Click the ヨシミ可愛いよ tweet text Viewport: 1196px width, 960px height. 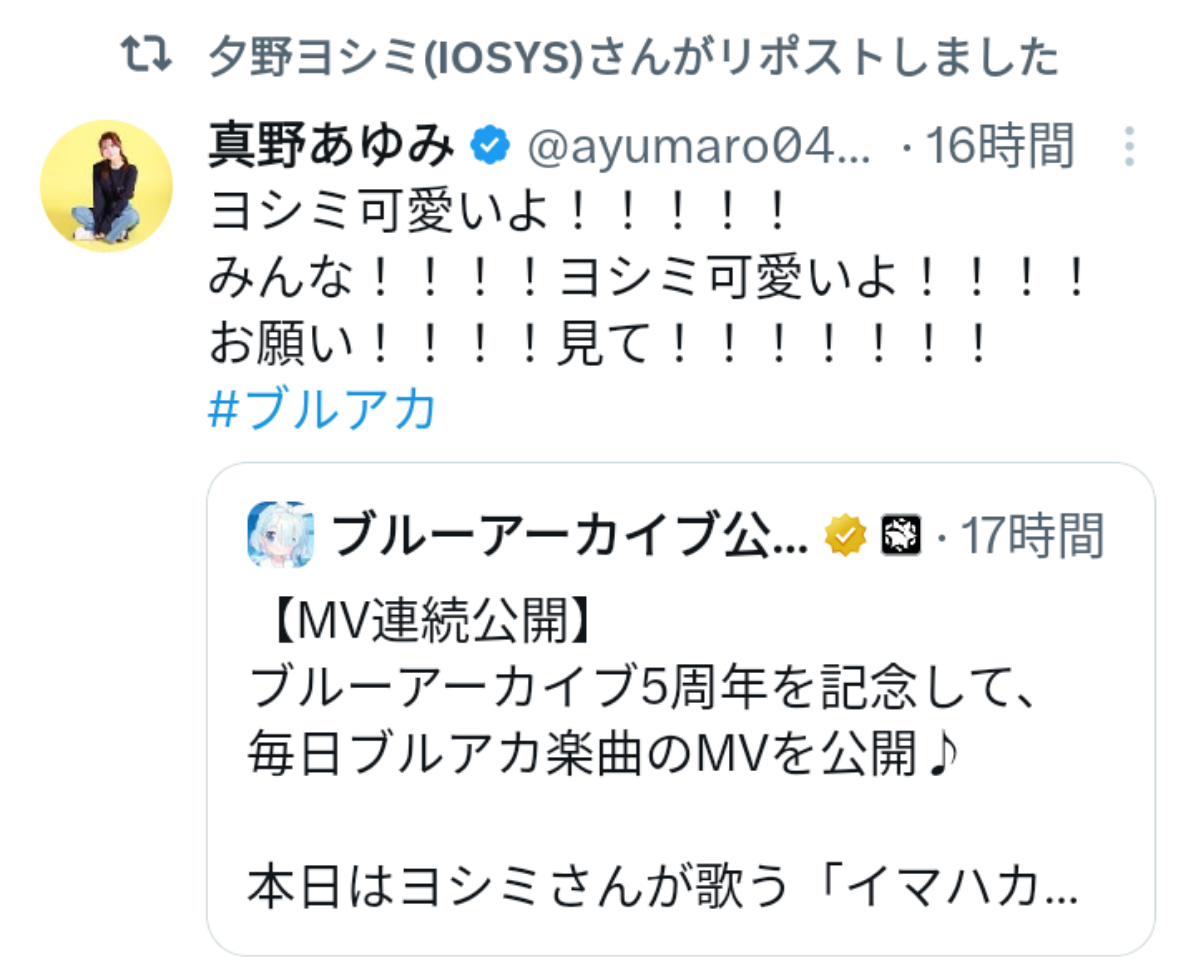tap(497, 210)
